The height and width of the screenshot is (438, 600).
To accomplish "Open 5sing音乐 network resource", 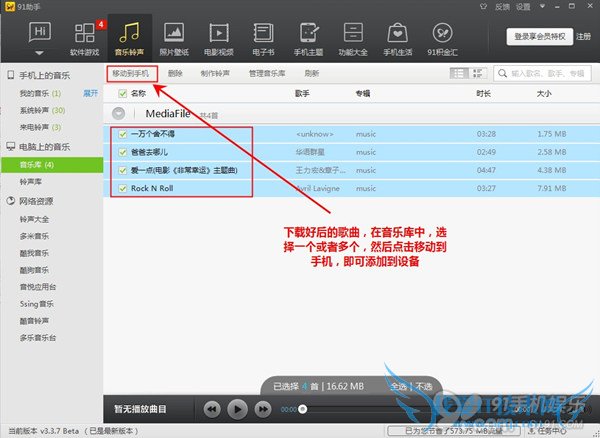I will click(x=37, y=304).
